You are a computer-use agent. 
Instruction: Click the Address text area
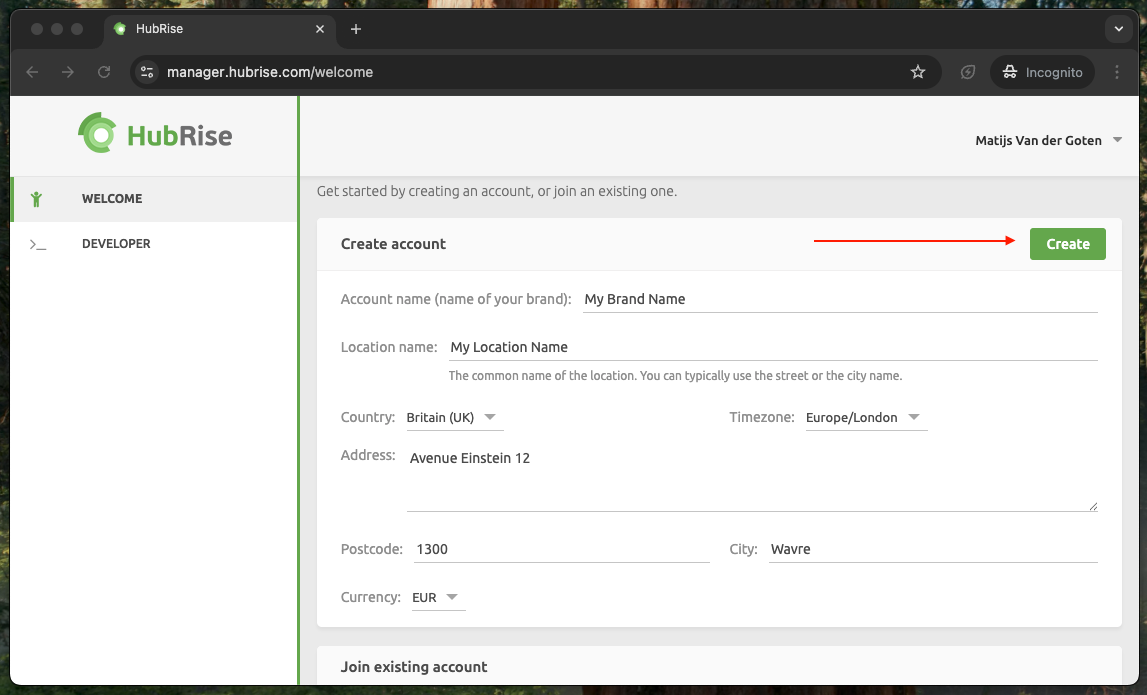click(x=750, y=478)
